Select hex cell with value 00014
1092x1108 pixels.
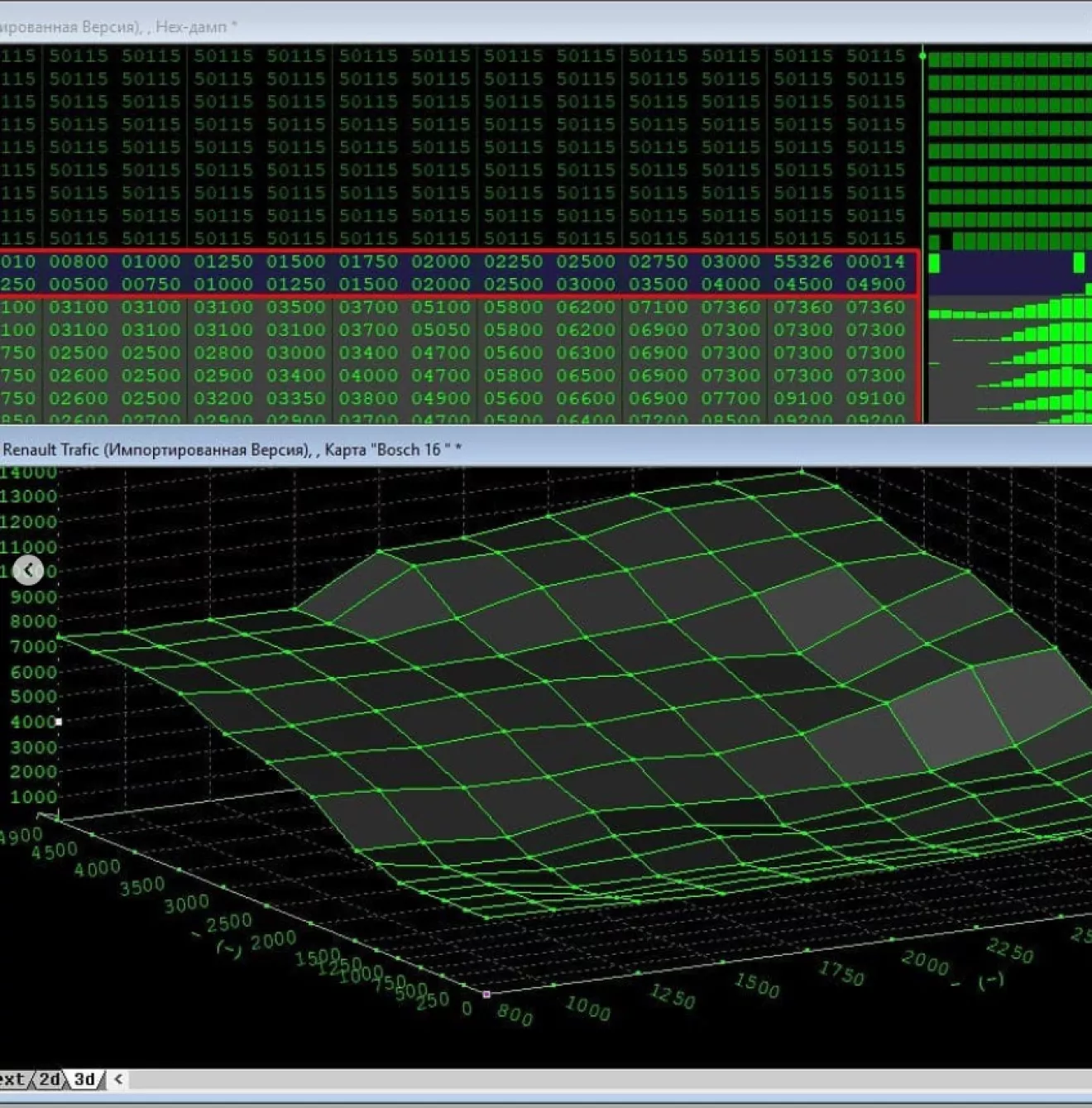coord(875,261)
